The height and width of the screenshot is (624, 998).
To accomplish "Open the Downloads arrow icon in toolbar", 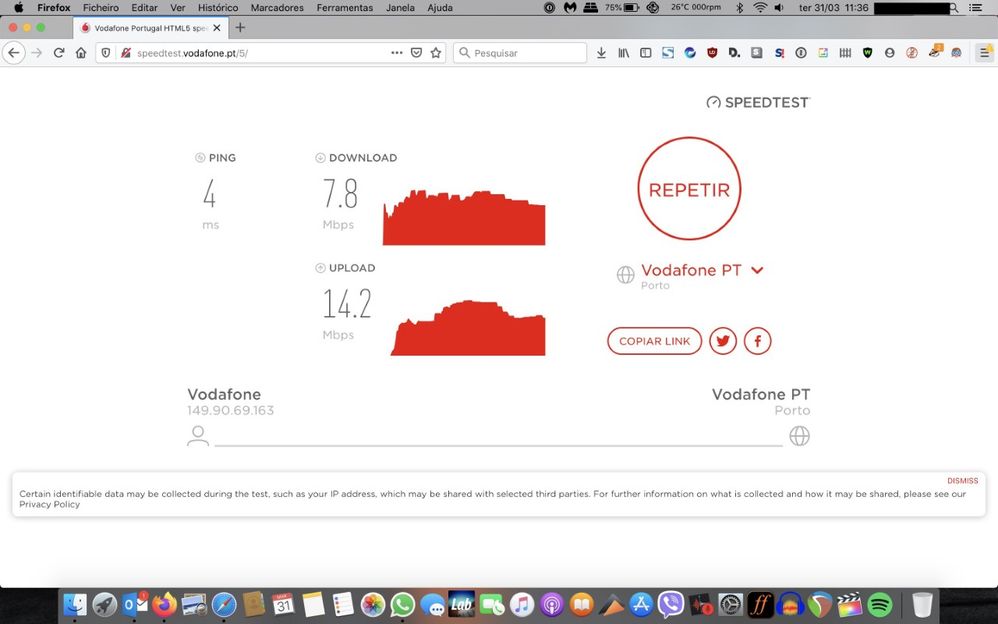I will coord(601,53).
